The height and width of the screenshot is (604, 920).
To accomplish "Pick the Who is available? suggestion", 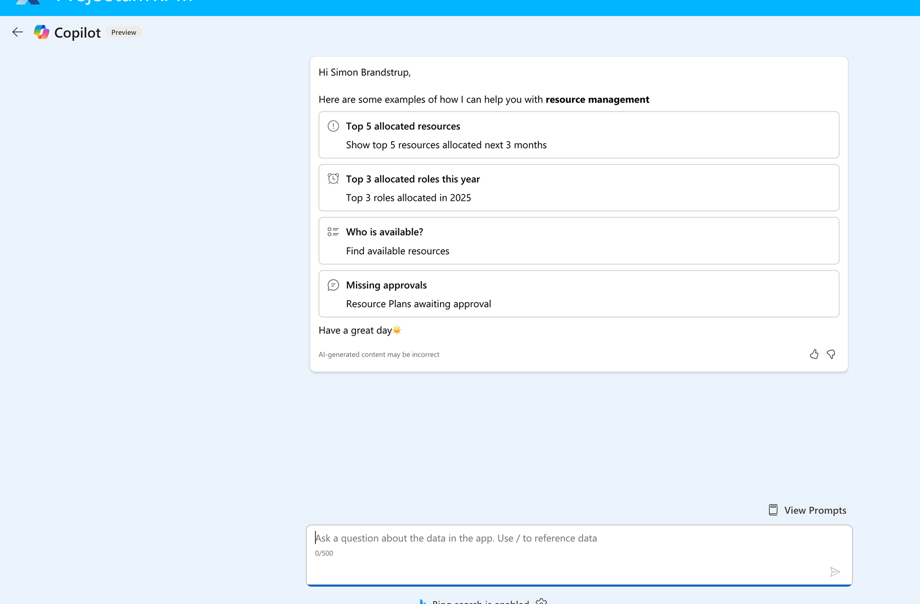I will tap(578, 241).
